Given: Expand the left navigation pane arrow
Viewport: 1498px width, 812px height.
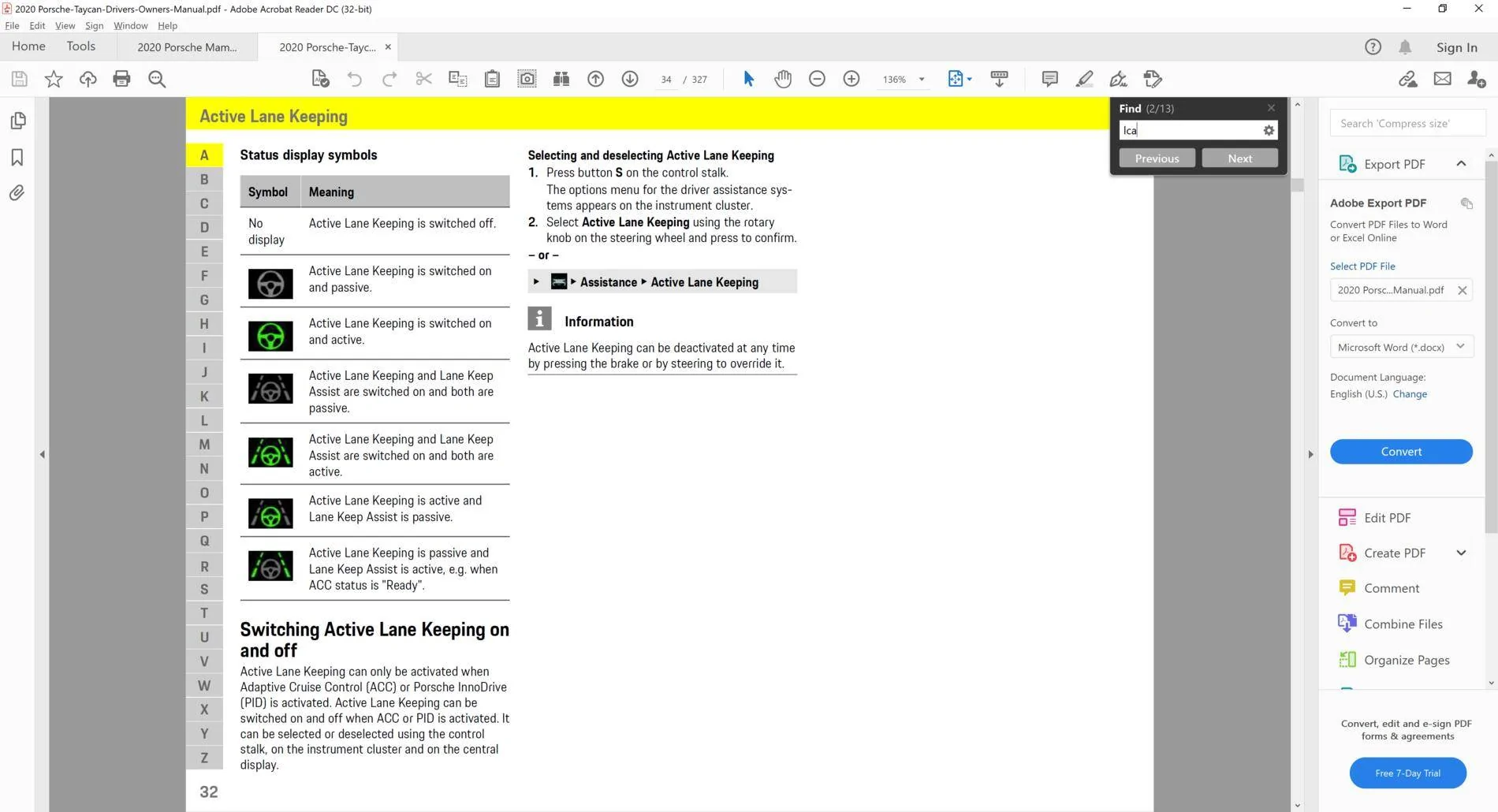Looking at the screenshot, I should pyautogui.click(x=42, y=454).
